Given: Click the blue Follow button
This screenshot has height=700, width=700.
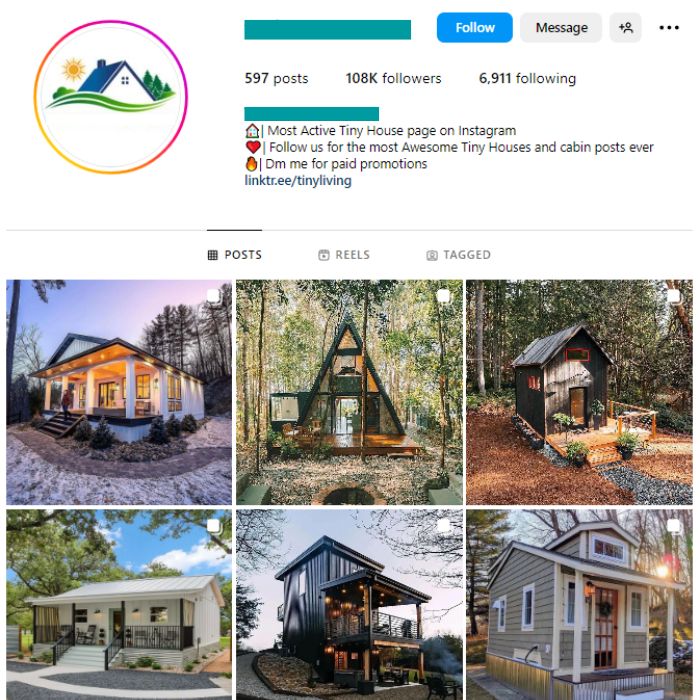Looking at the screenshot, I should point(475,28).
